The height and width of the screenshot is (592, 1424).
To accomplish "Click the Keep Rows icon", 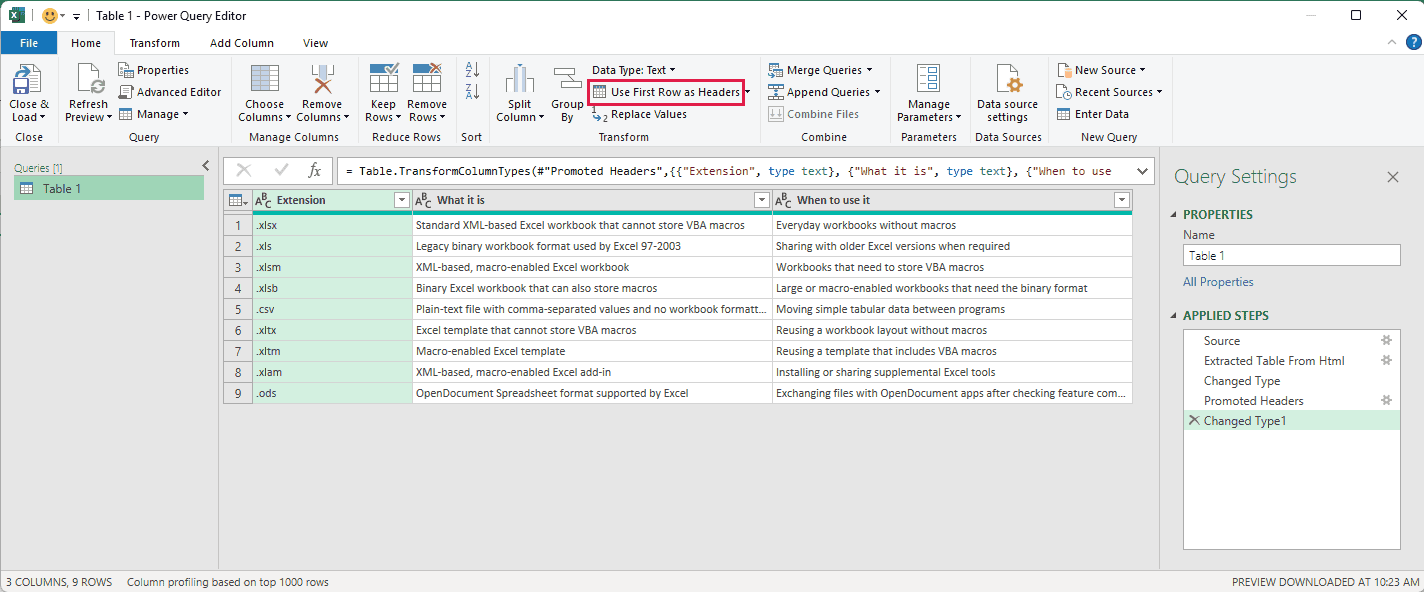I will point(384,79).
